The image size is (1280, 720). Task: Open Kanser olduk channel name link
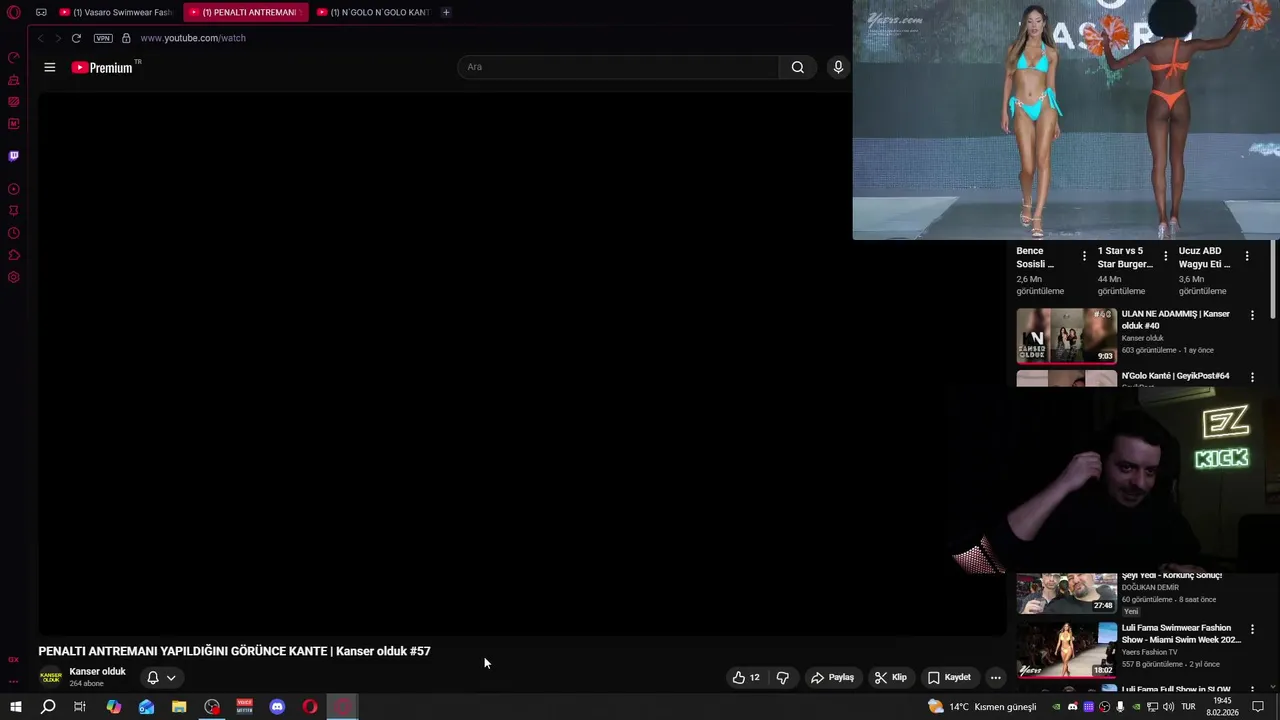[x=97, y=672]
